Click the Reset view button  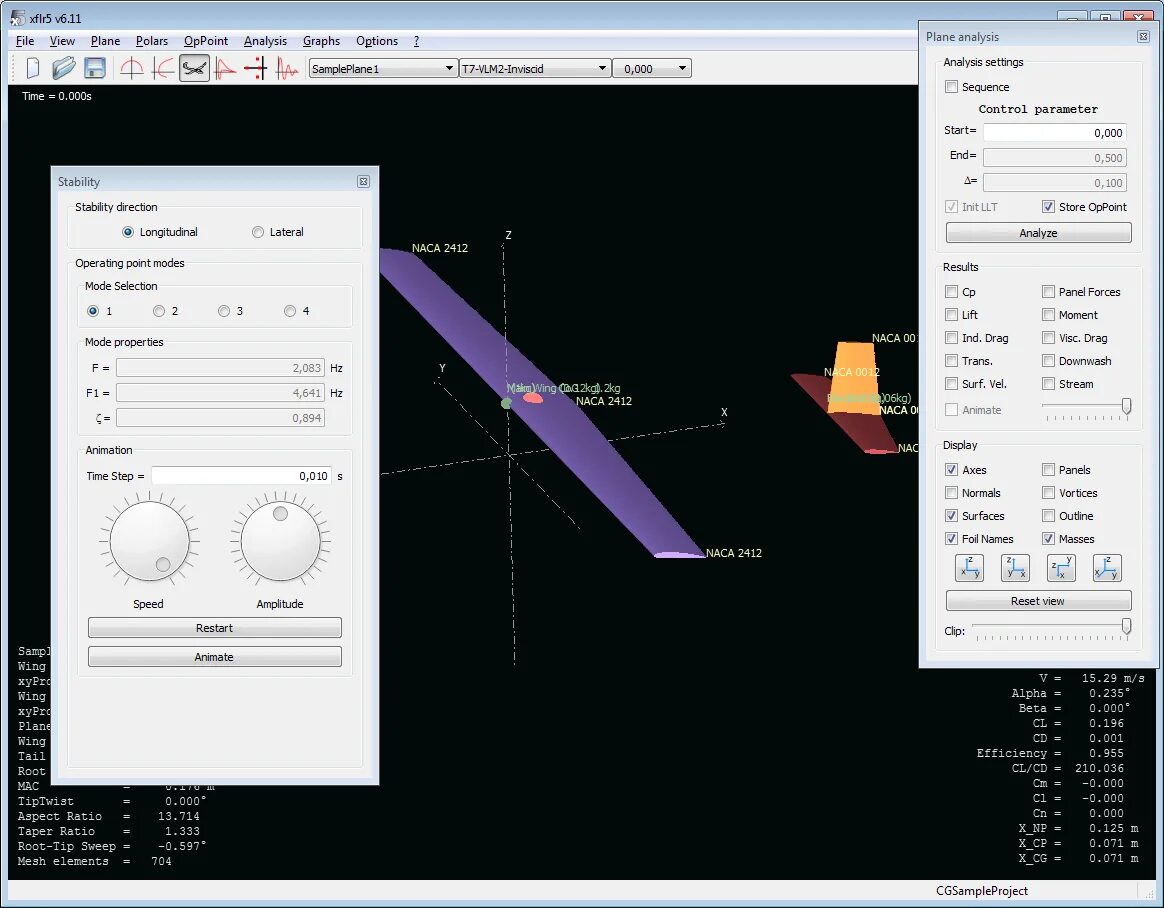click(x=1038, y=601)
